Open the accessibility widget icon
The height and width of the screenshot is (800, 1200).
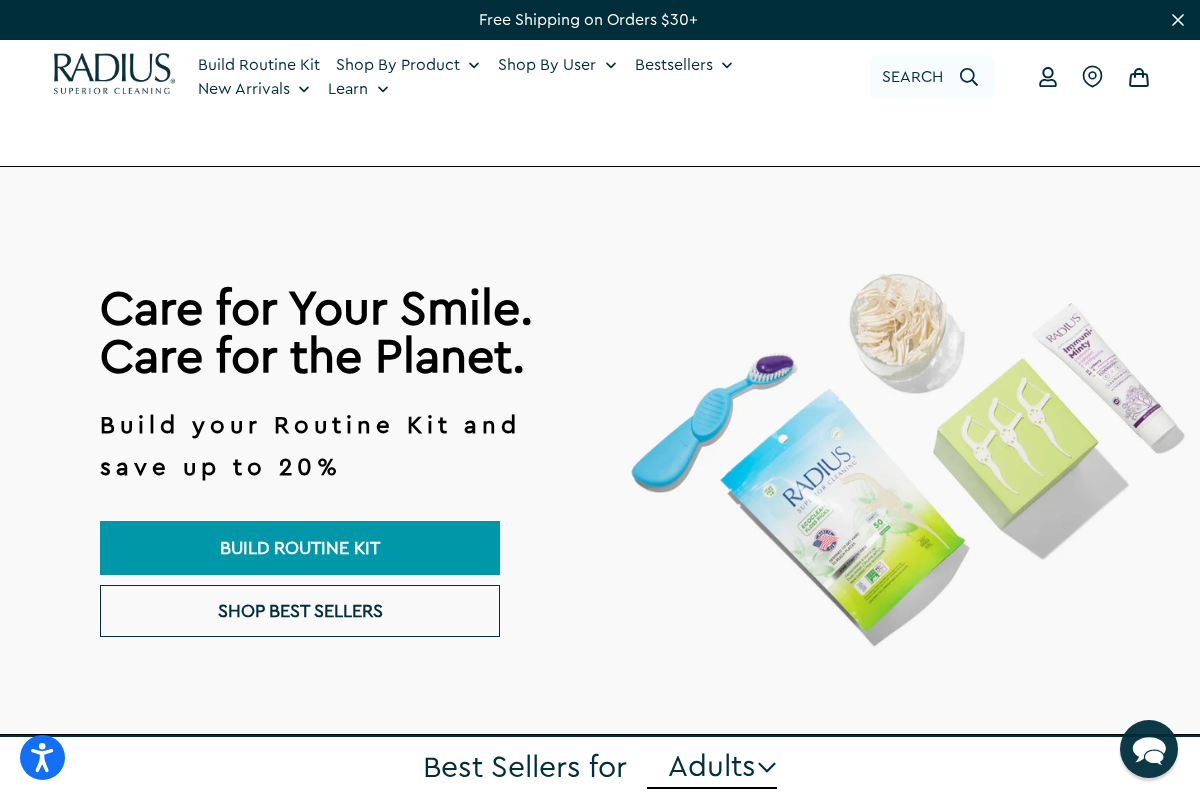click(x=42, y=758)
